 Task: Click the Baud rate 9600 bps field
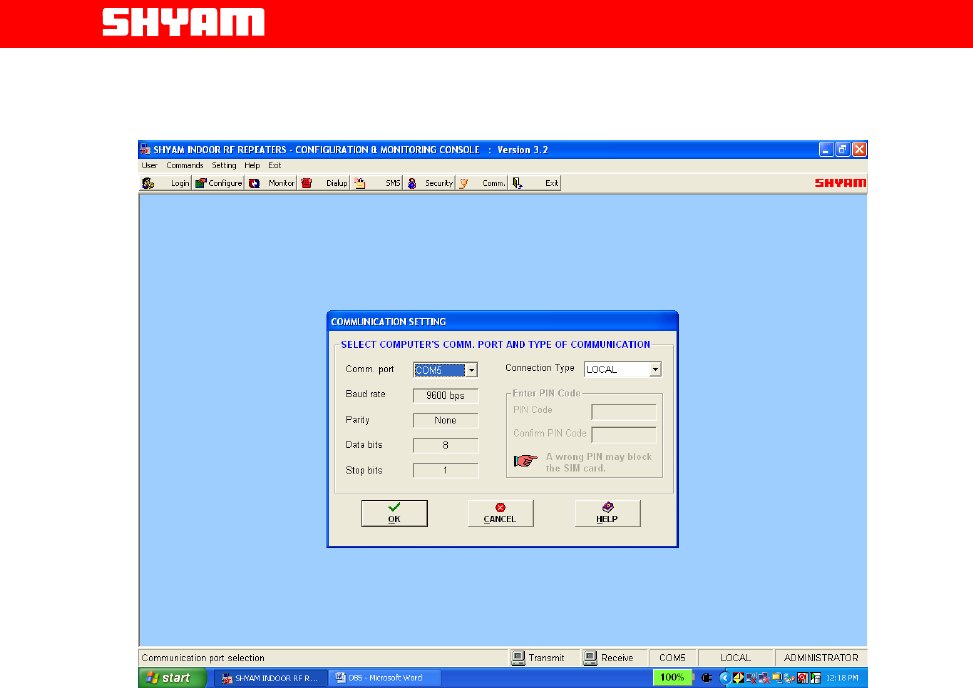(x=446, y=396)
